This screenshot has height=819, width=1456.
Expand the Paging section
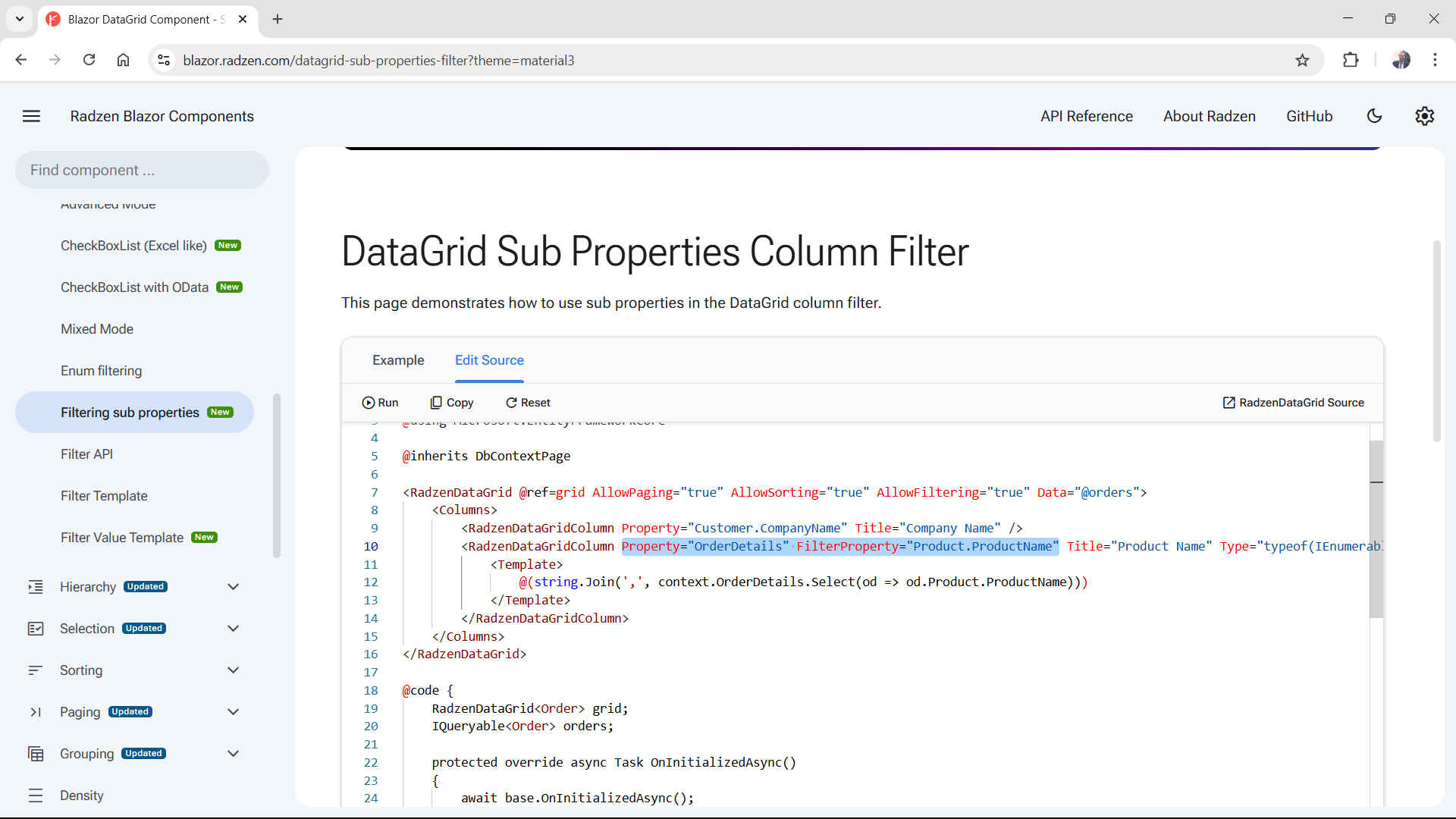pyautogui.click(x=233, y=712)
